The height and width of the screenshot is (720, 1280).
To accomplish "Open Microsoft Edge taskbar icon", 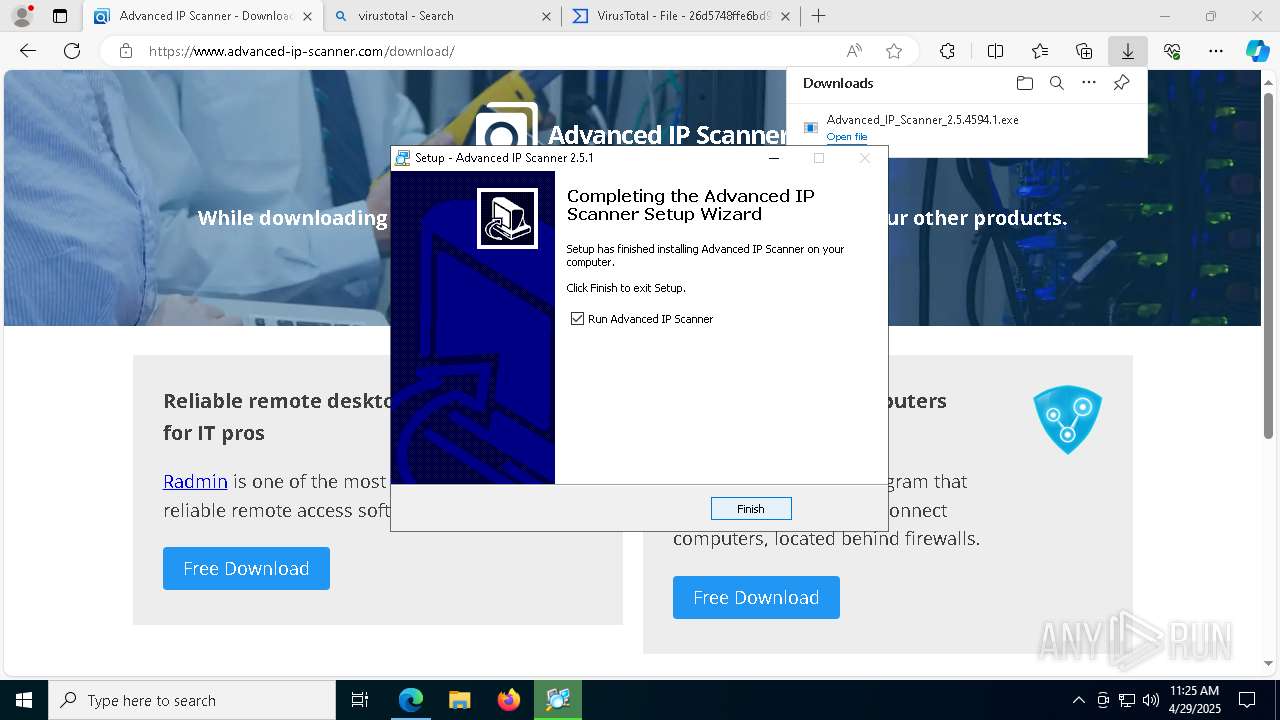I will coord(411,700).
